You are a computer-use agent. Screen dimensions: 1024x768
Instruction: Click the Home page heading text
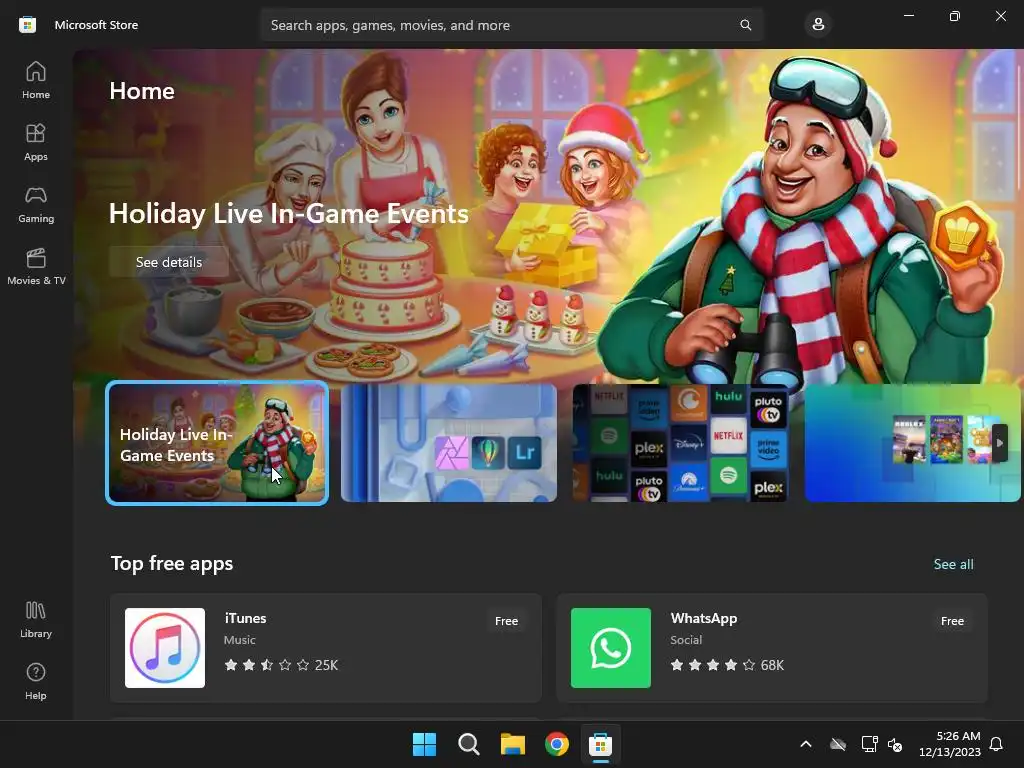point(142,91)
